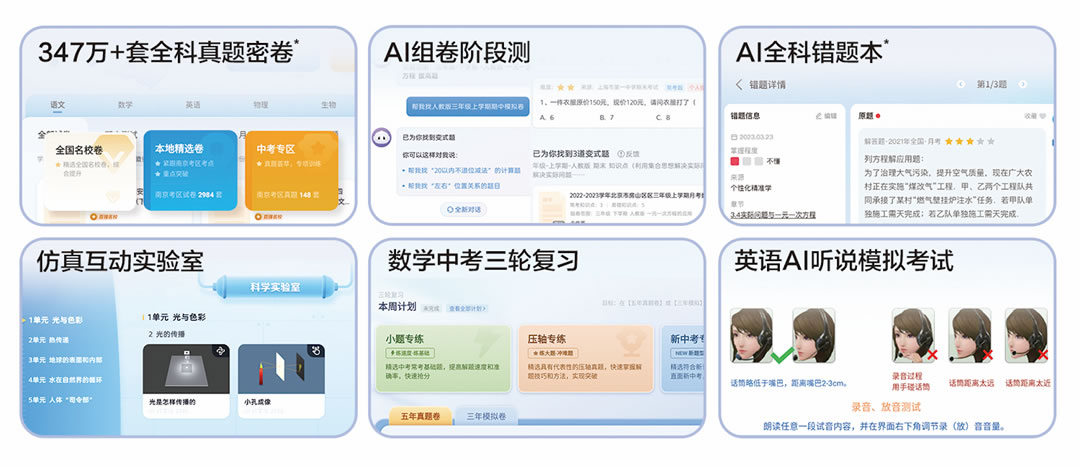Click the 收藏 heart icon
The height and width of the screenshot is (467, 1080).
[x=1041, y=116]
